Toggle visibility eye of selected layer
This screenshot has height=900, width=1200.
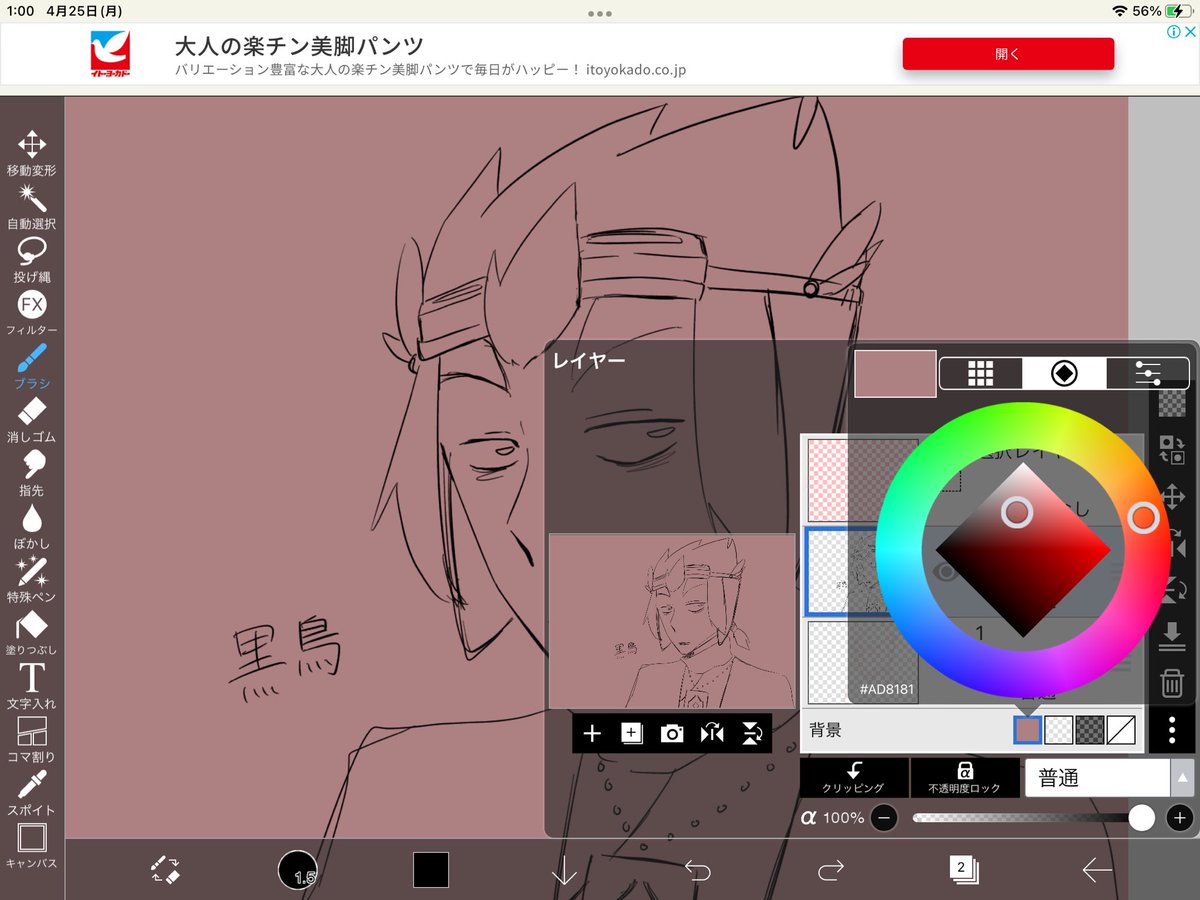pos(945,570)
